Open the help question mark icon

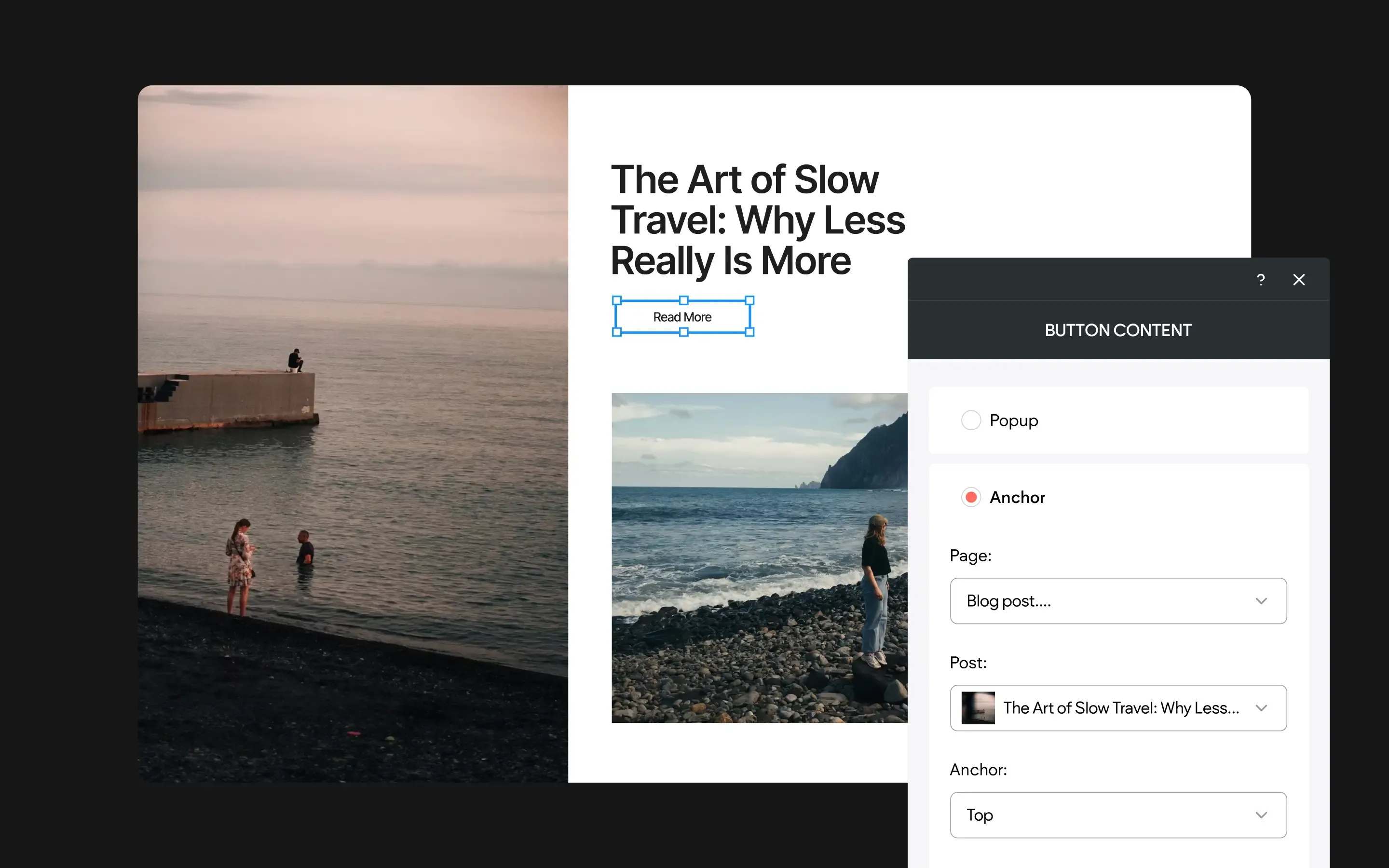pyautogui.click(x=1260, y=280)
